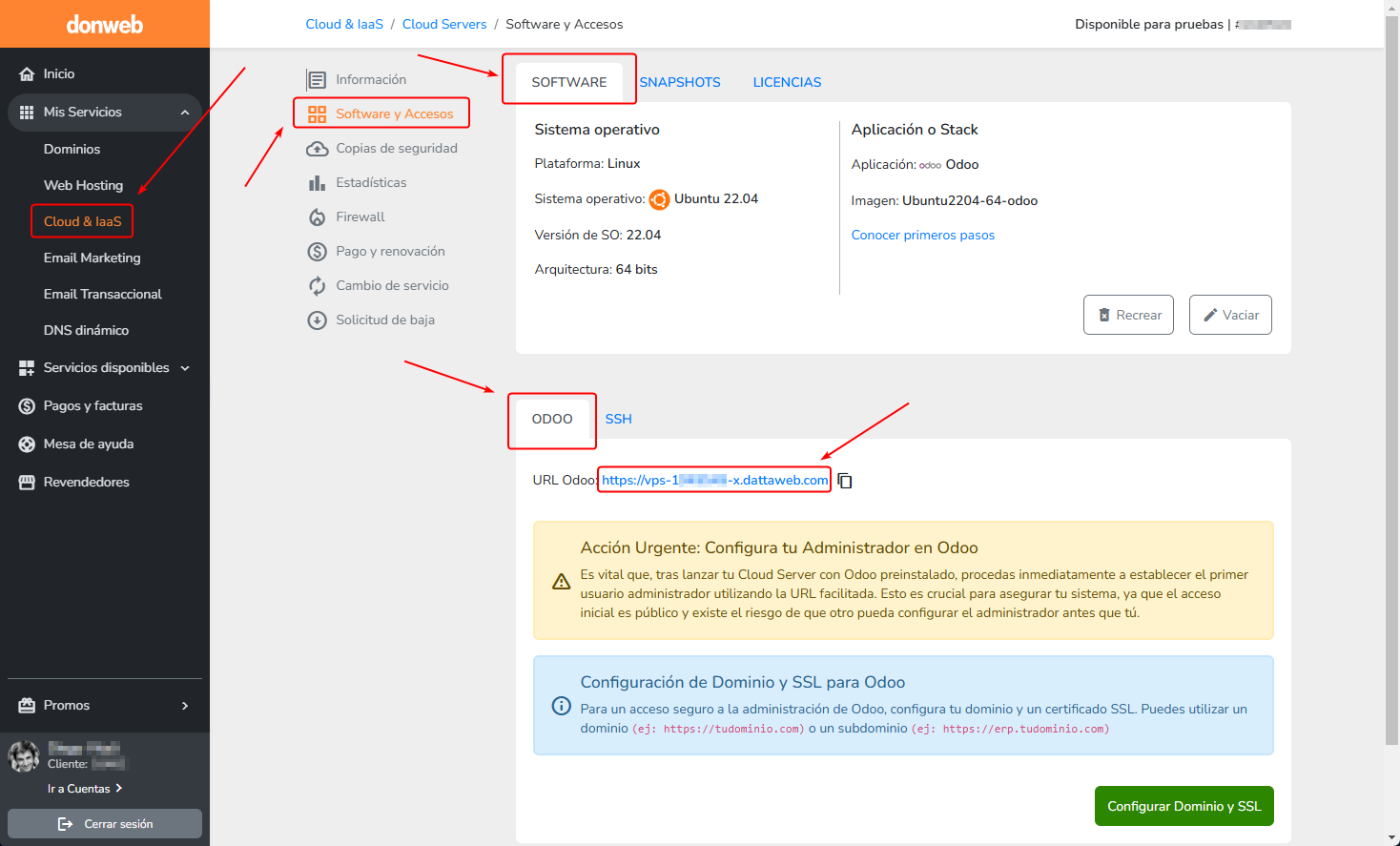
Task: Click the Copias de seguridad cloud icon
Action: point(318,149)
